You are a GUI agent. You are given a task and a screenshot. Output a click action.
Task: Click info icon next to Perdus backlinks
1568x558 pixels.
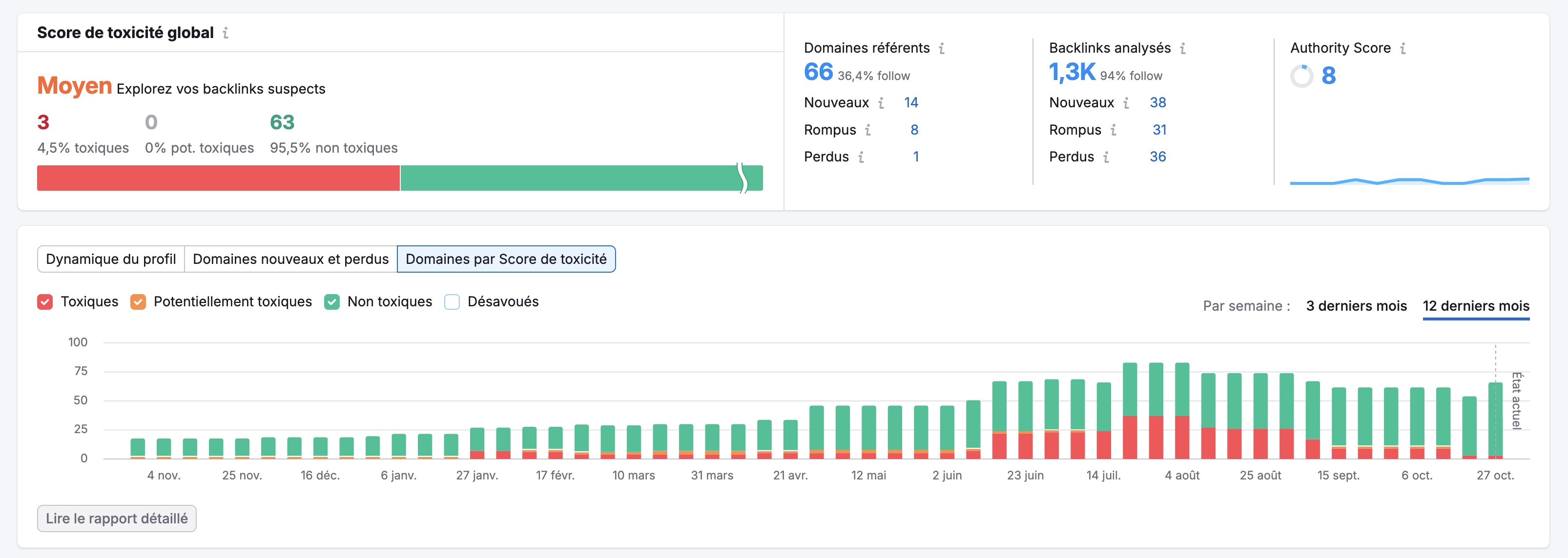(x=1105, y=157)
